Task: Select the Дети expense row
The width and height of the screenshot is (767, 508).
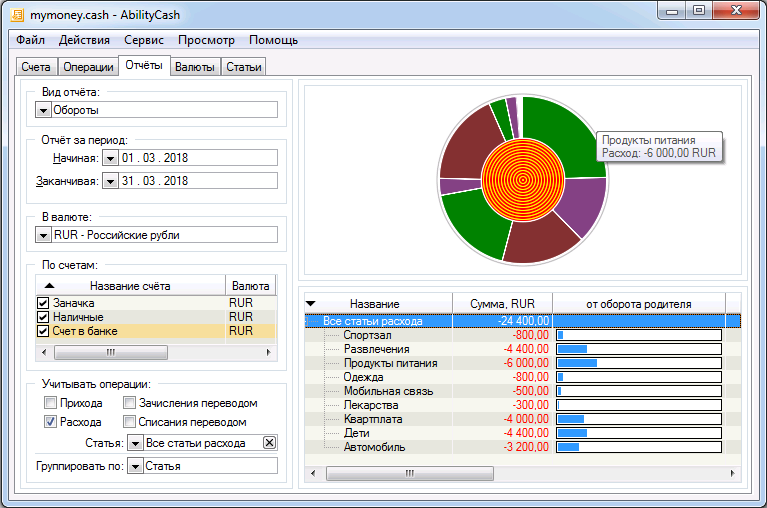Action: [x=522, y=433]
